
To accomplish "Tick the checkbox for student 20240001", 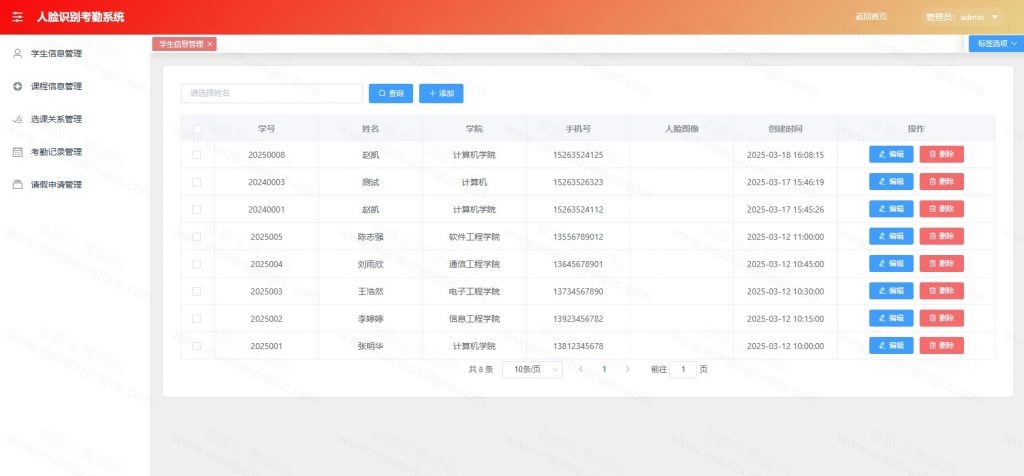I will (x=197, y=210).
